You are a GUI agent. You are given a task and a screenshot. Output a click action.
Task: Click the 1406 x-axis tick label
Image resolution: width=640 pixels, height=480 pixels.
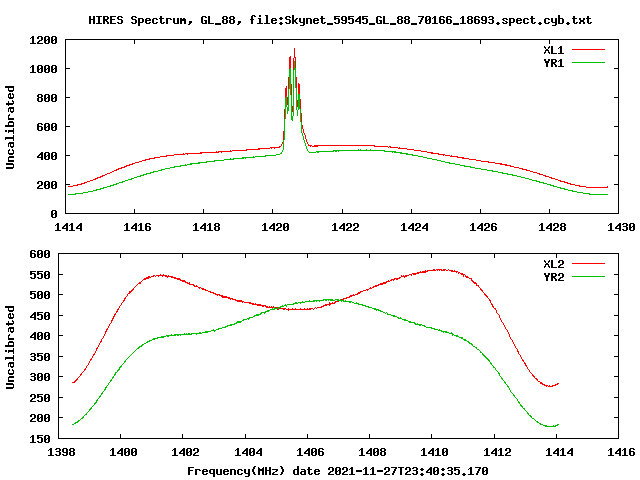310,452
